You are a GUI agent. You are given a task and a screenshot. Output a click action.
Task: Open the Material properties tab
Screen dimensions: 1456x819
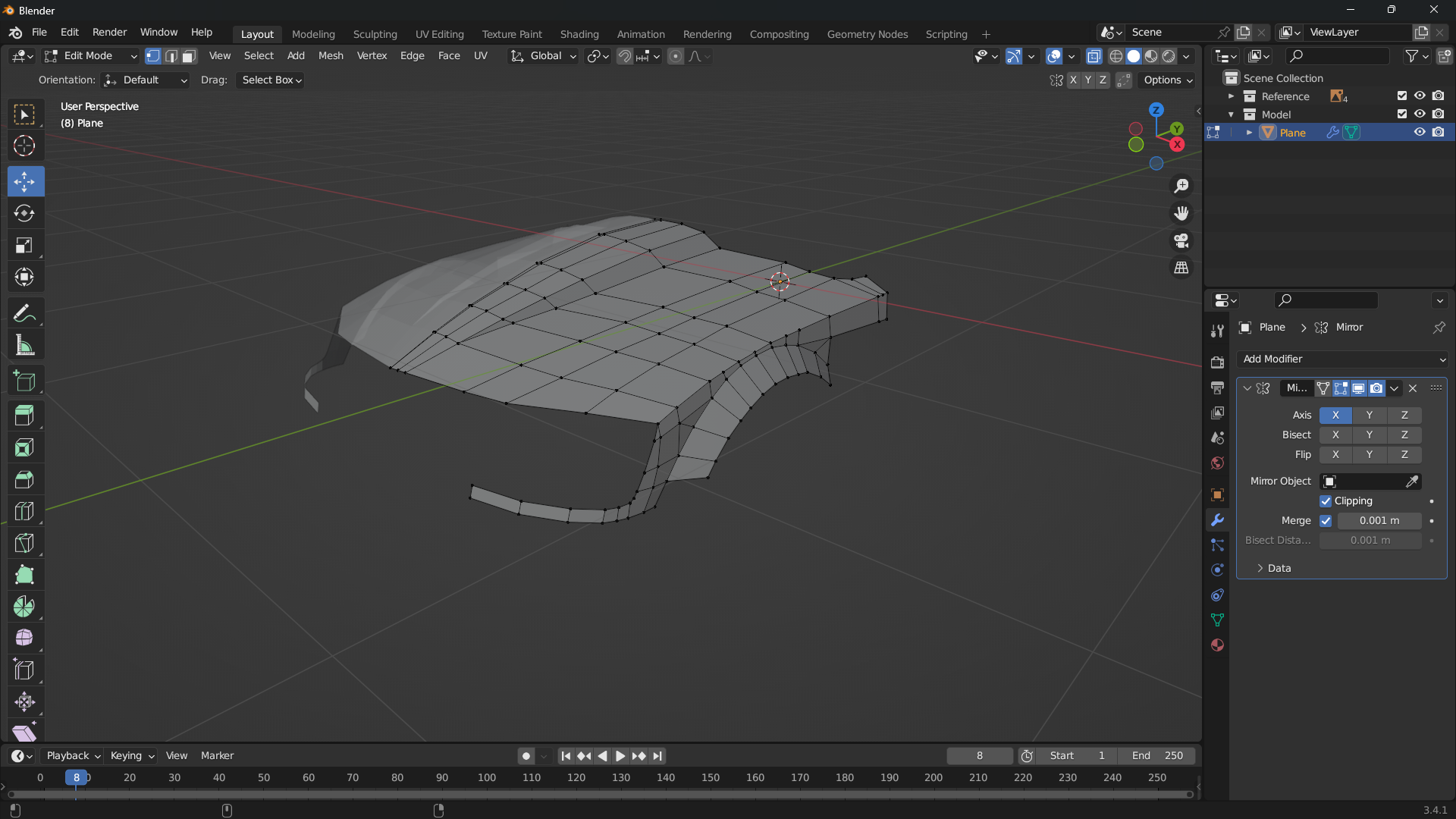1217,645
